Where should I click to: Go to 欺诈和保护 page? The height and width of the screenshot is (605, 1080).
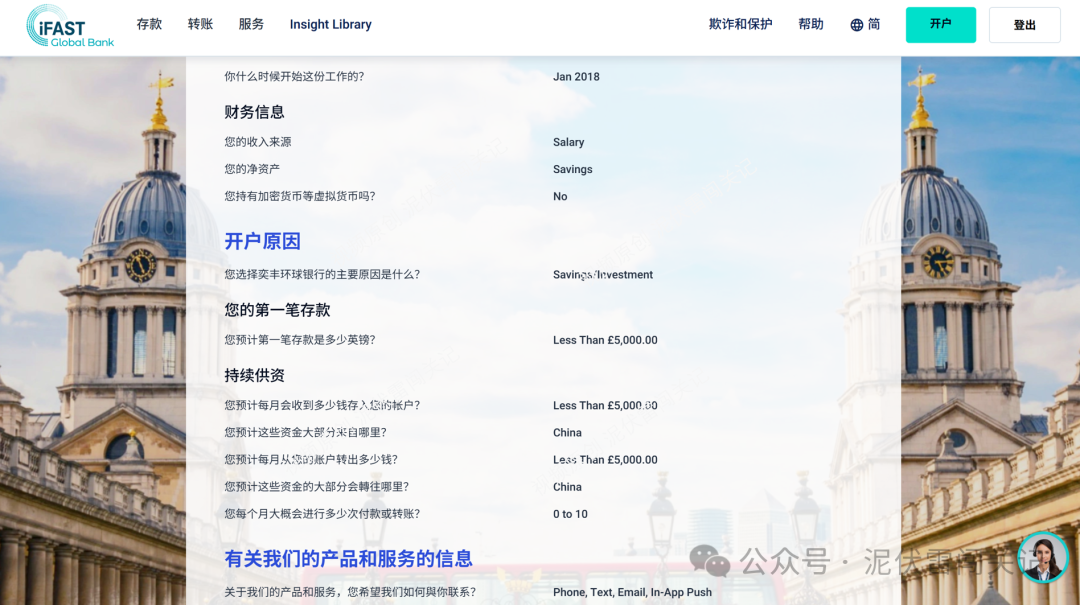point(740,24)
